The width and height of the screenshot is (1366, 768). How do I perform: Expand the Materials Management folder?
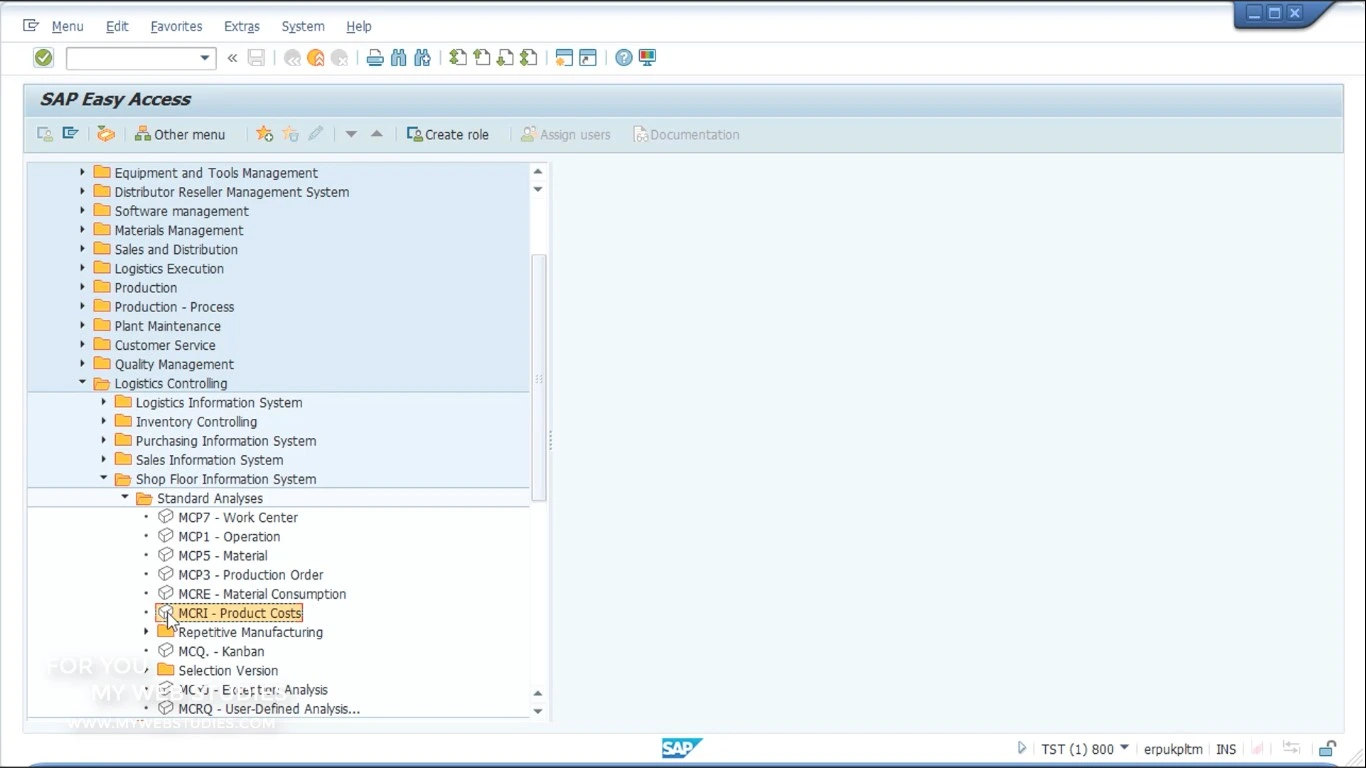click(x=82, y=230)
